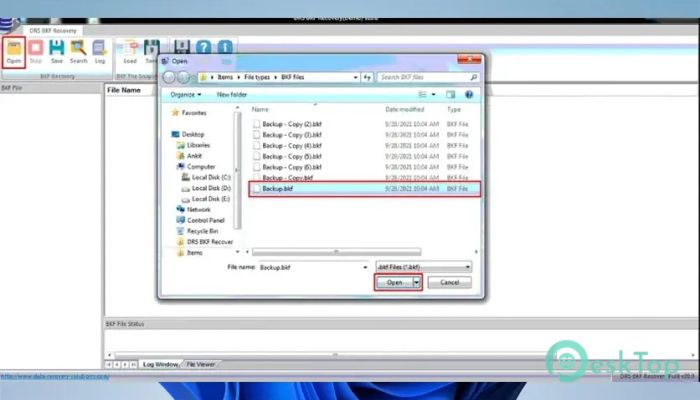
Task: Click the Load snapshot toolbar icon
Action: click(x=130, y=52)
